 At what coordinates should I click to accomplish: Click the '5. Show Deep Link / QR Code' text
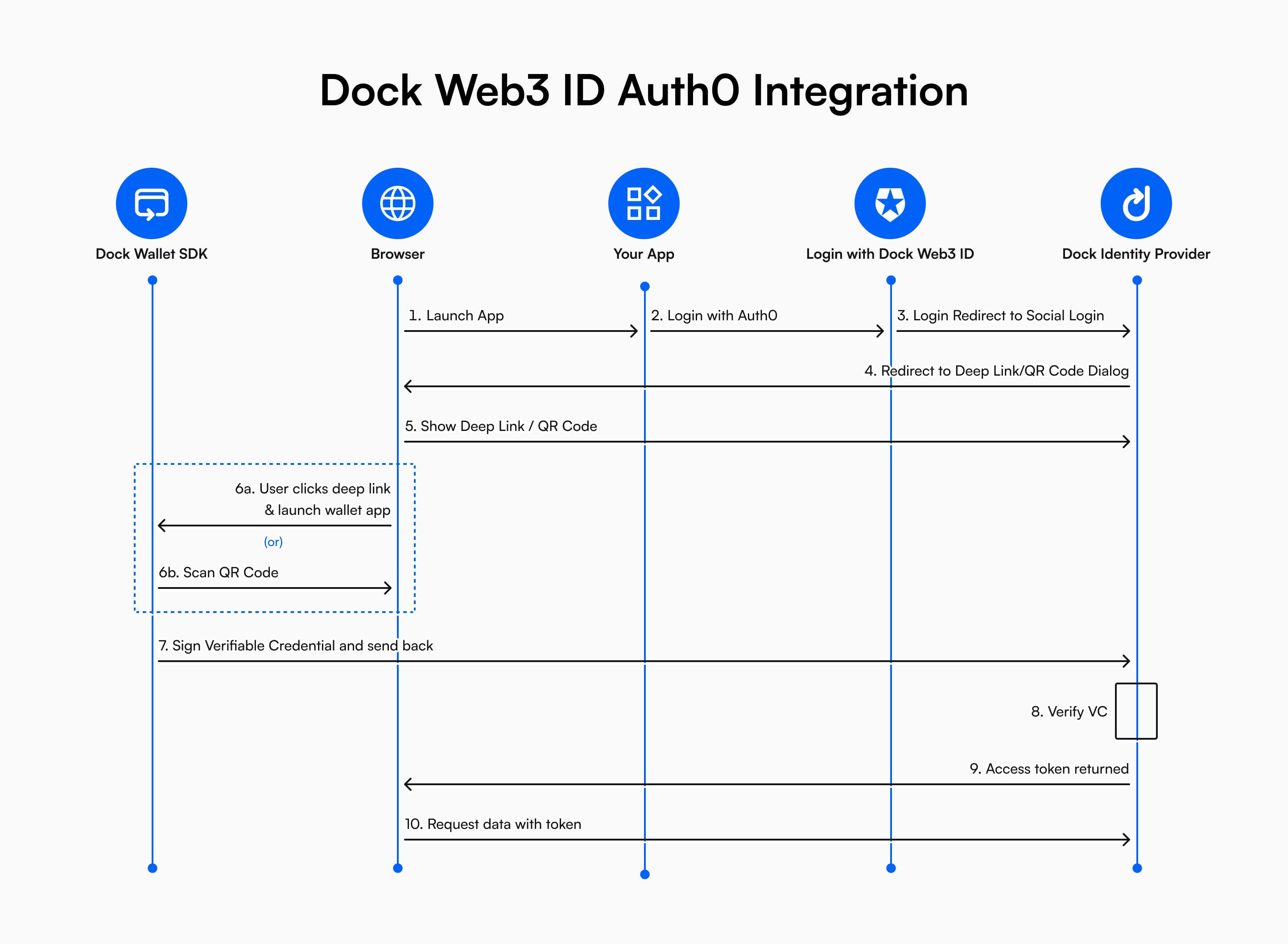coord(501,426)
